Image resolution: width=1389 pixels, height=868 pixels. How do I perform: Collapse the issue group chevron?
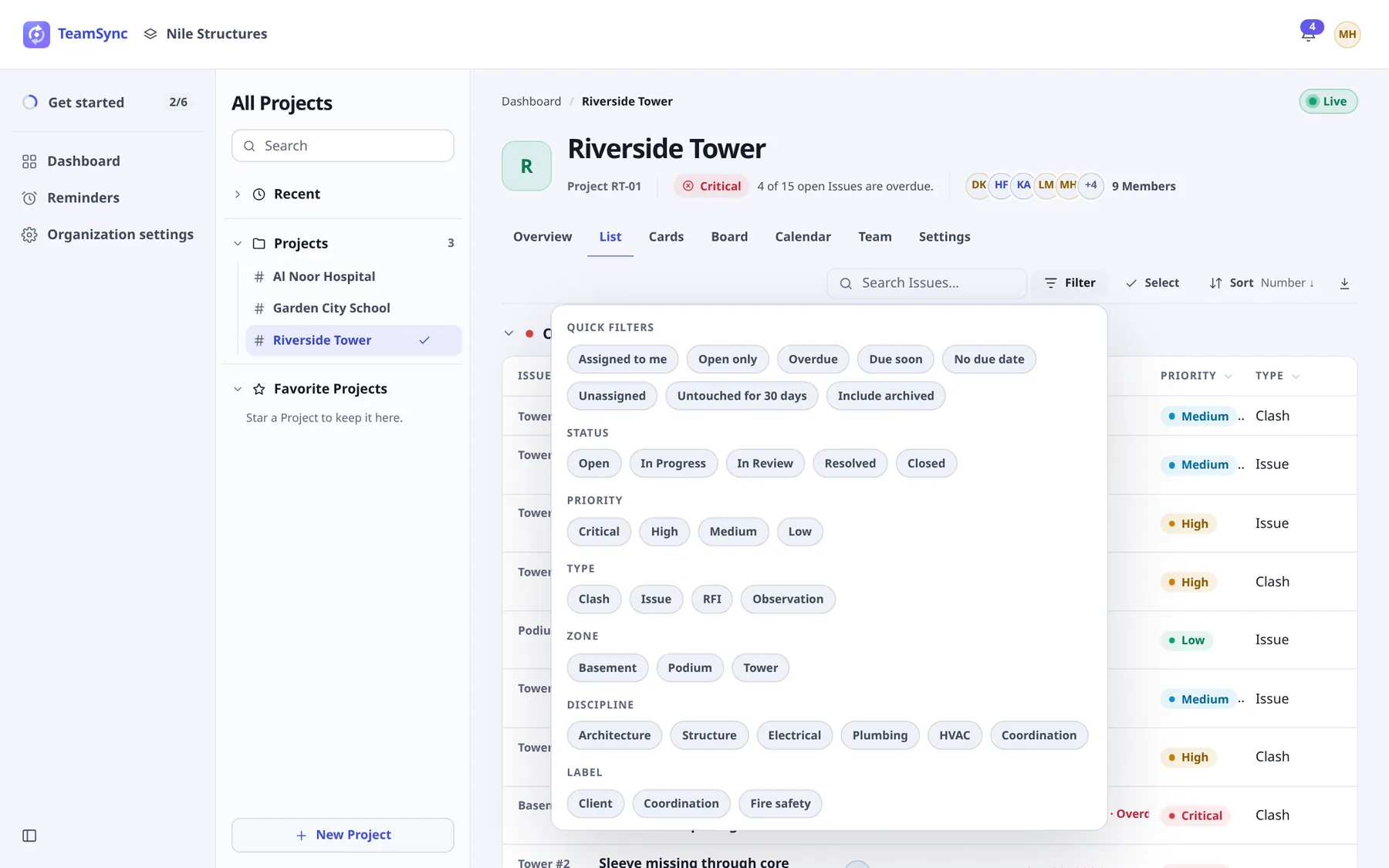[x=509, y=333]
